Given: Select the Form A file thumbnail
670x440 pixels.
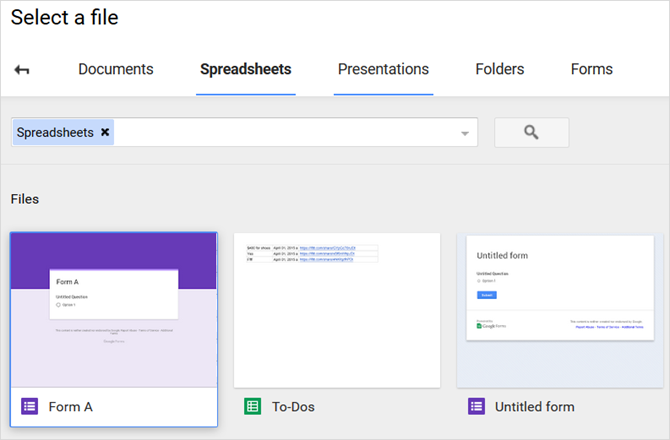Looking at the screenshot, I should [x=114, y=310].
